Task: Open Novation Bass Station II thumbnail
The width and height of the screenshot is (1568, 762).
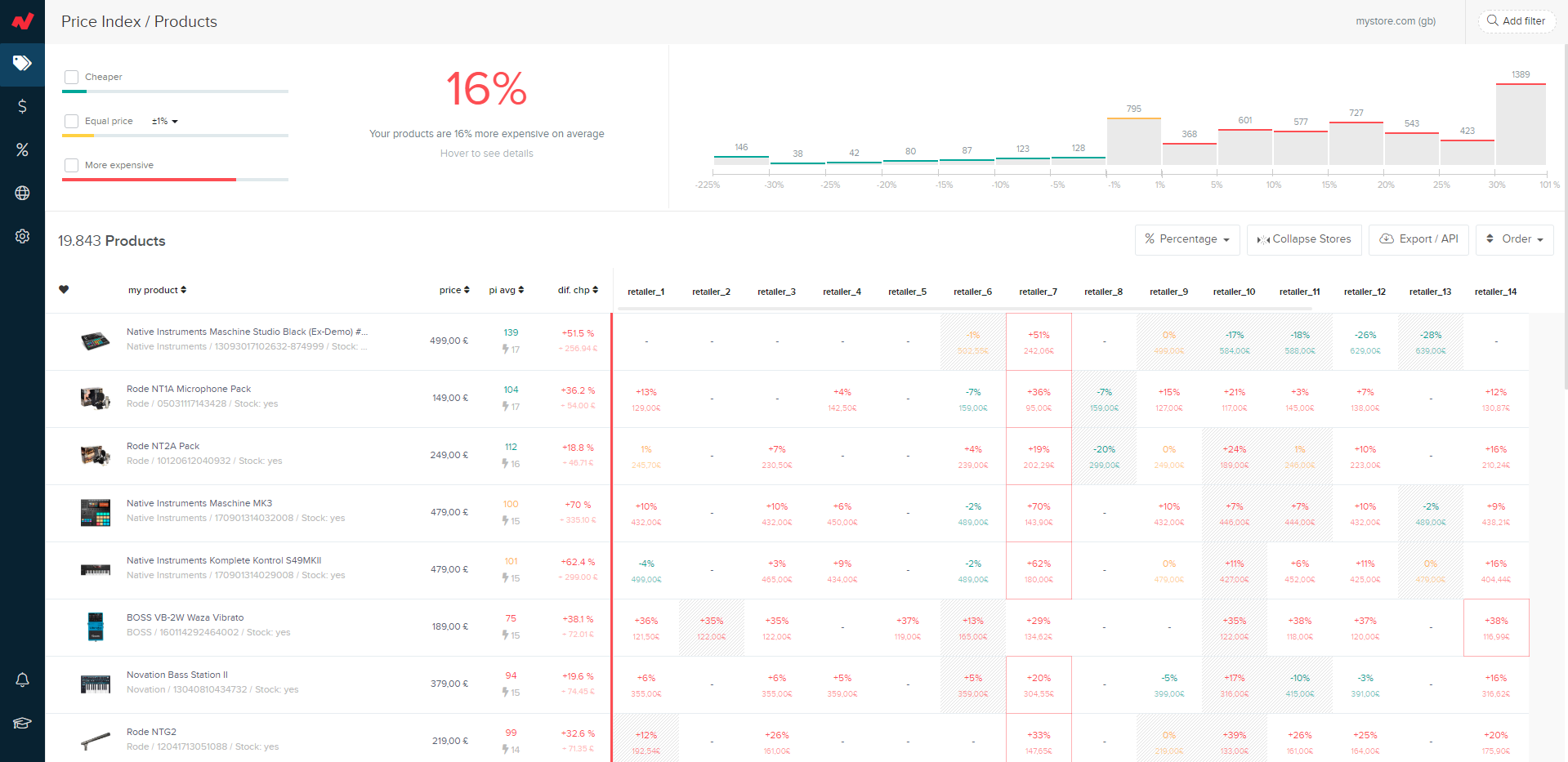Action: point(96,684)
